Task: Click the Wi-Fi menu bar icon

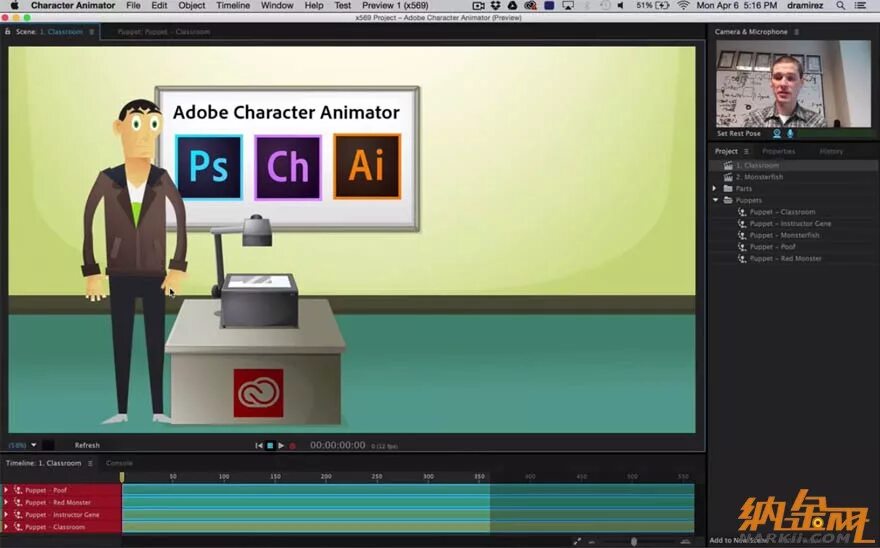Action: coord(683,6)
